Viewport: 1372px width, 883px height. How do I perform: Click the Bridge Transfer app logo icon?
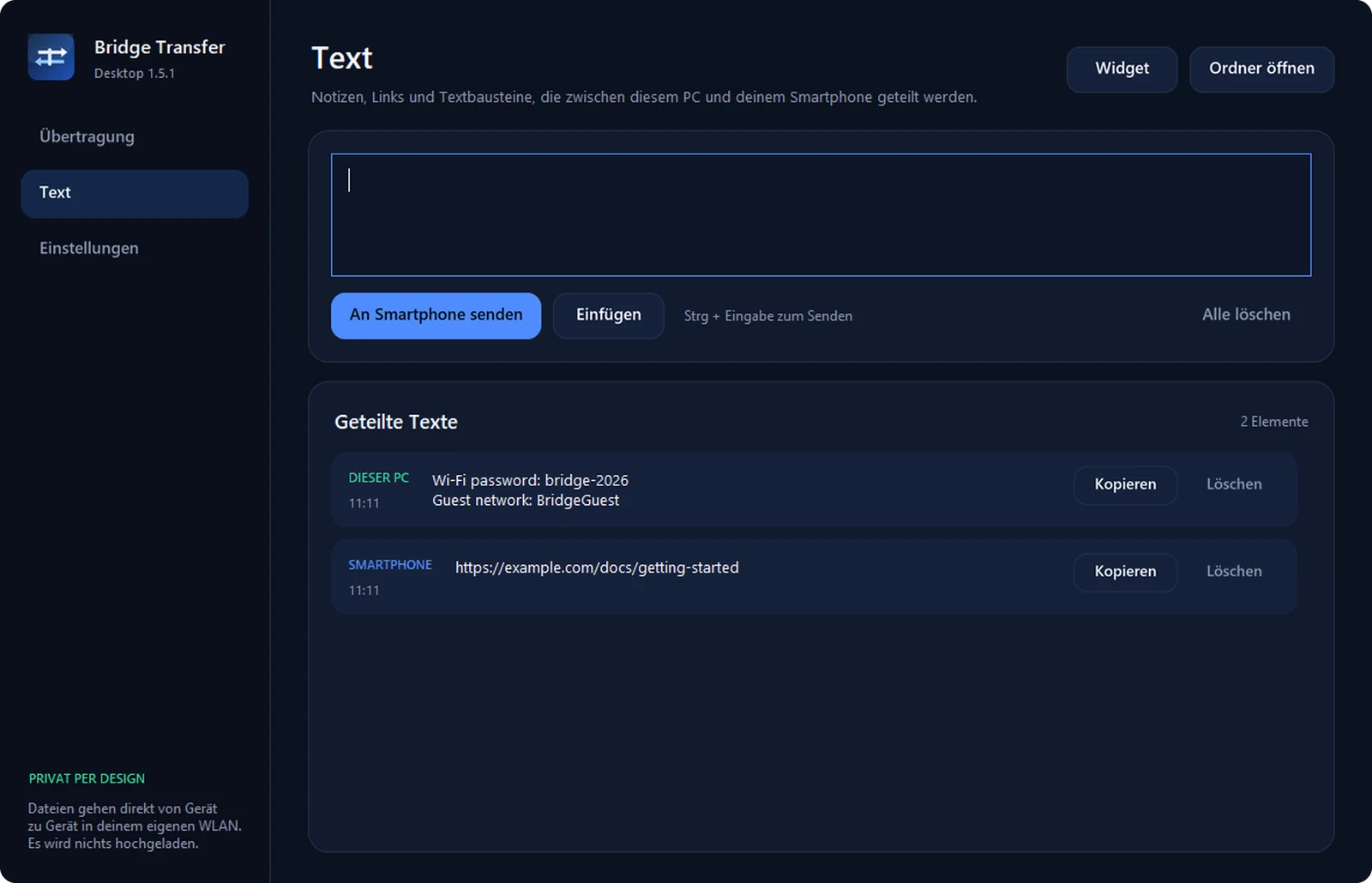51,57
